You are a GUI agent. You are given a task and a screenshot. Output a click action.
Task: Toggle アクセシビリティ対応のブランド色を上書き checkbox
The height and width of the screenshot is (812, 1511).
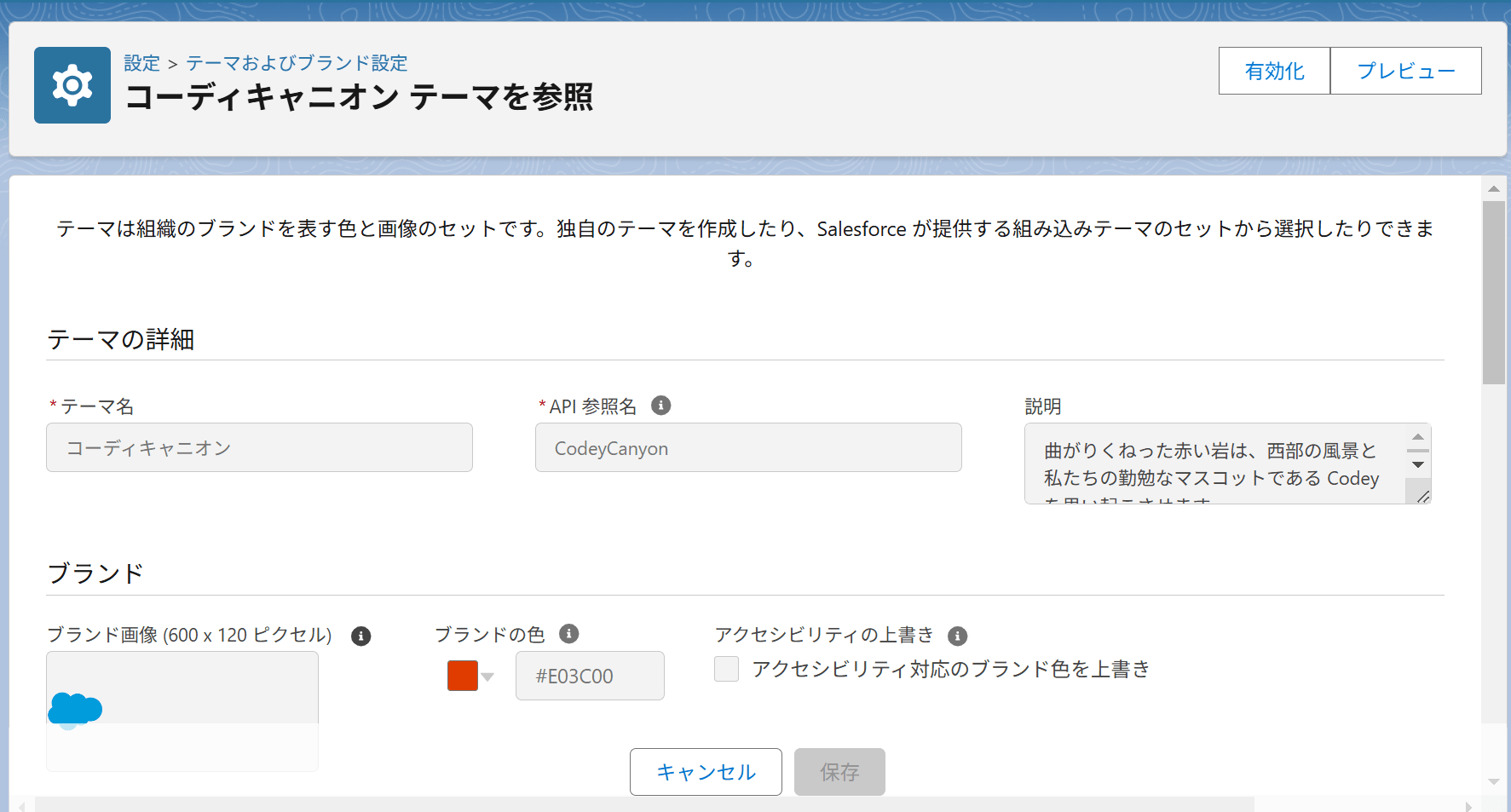726,669
